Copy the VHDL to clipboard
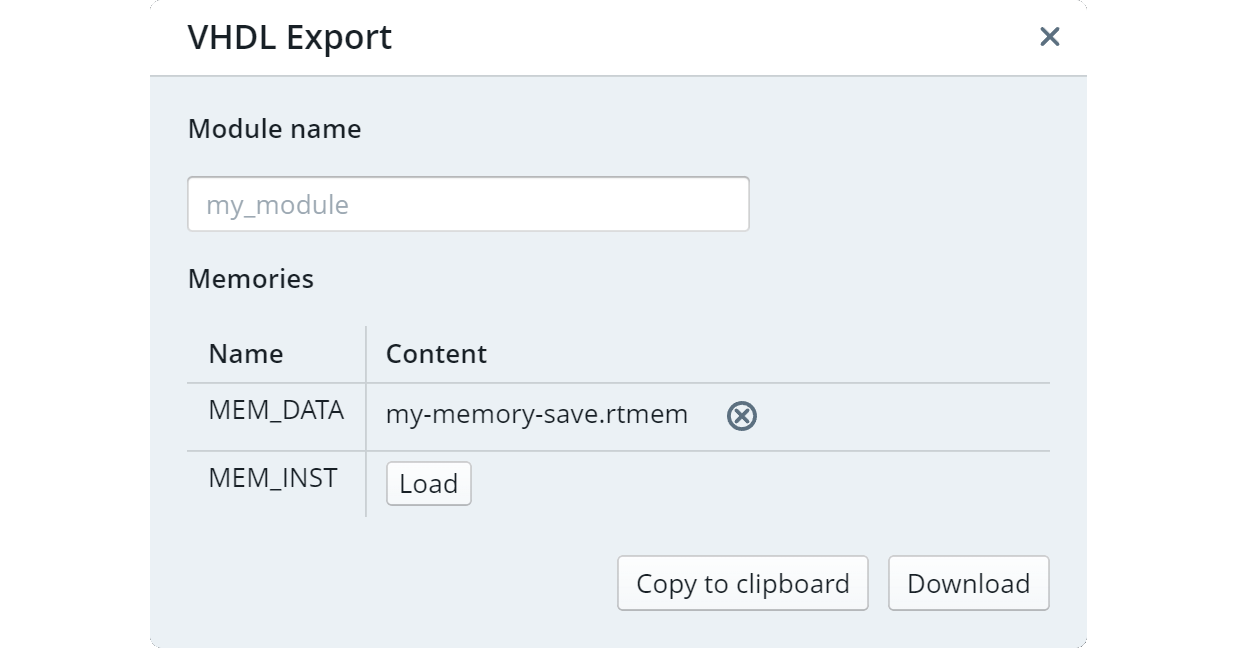 [x=743, y=583]
